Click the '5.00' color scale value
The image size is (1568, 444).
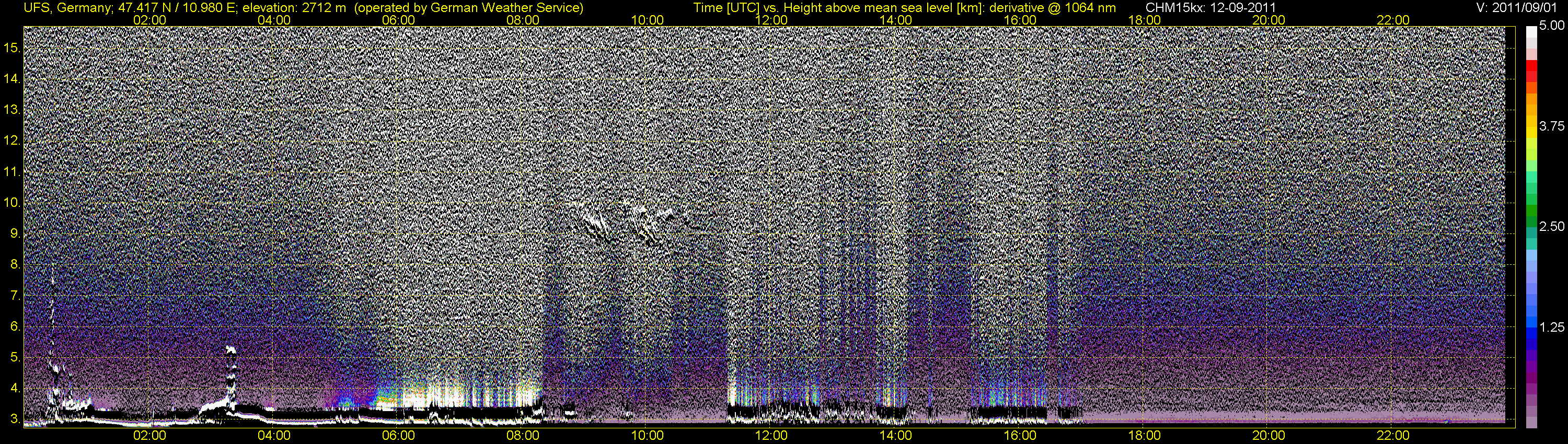click(x=1552, y=26)
